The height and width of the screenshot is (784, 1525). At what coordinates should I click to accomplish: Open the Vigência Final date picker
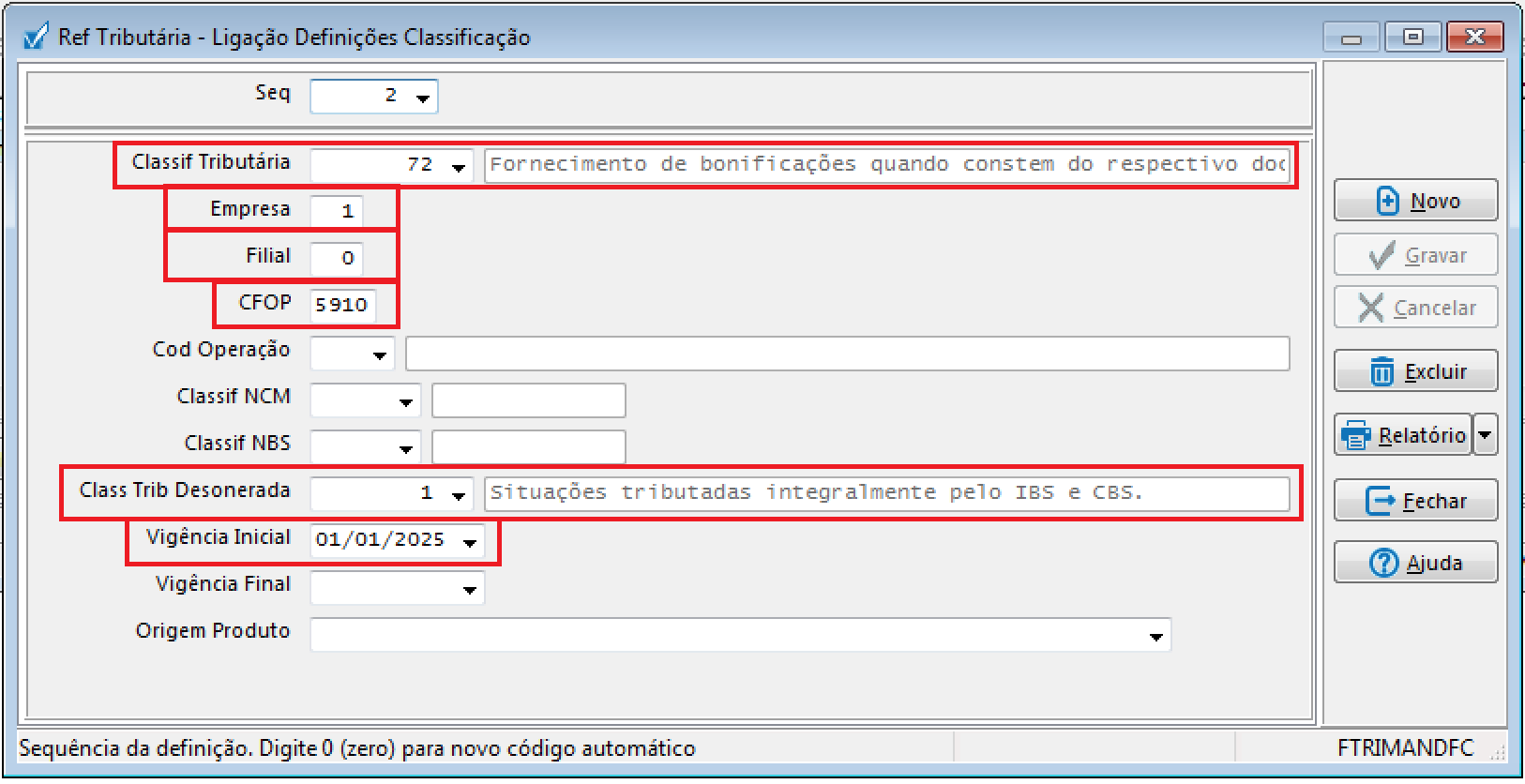point(470,589)
